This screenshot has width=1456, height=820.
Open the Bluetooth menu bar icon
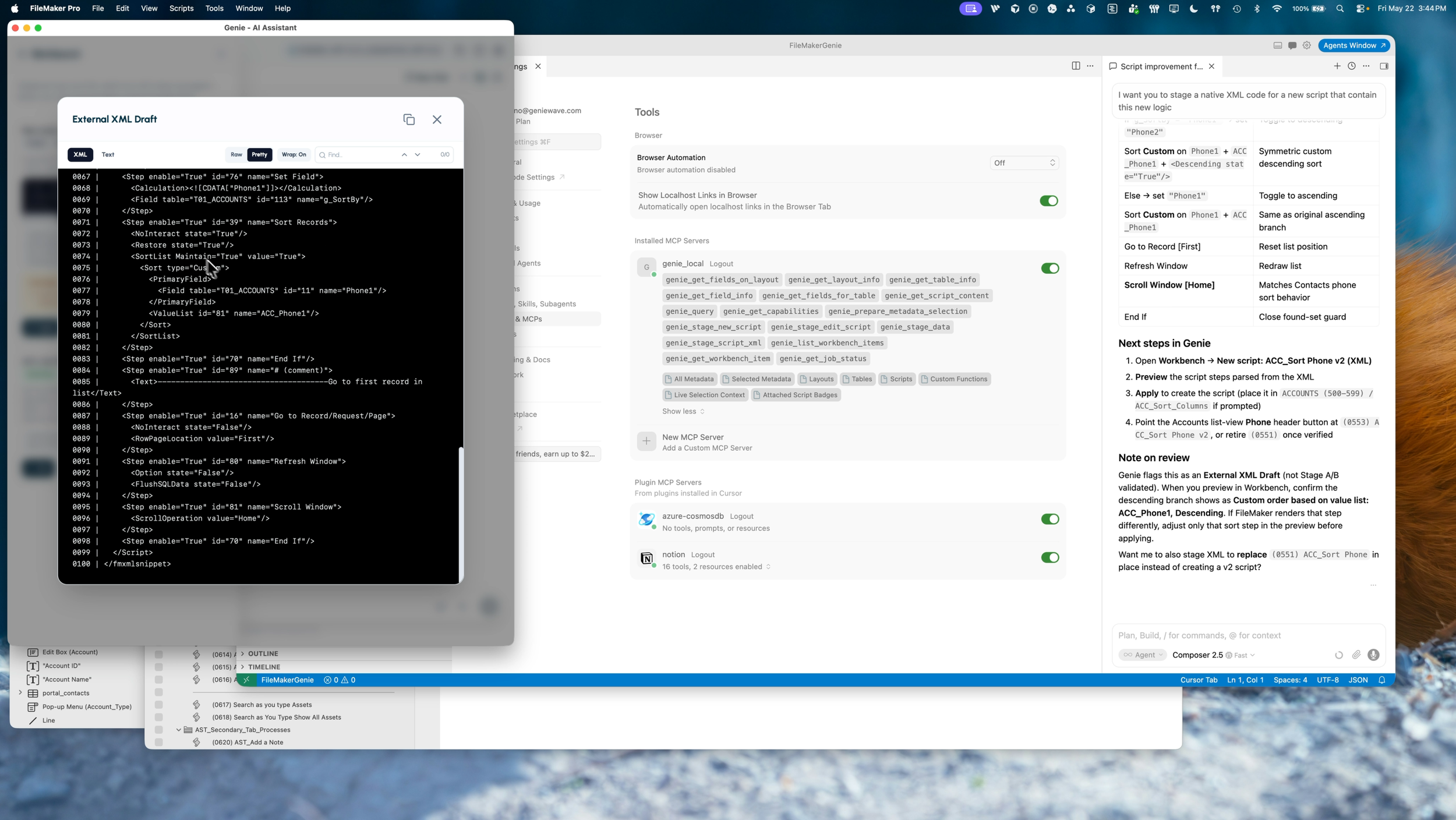(1257, 8)
